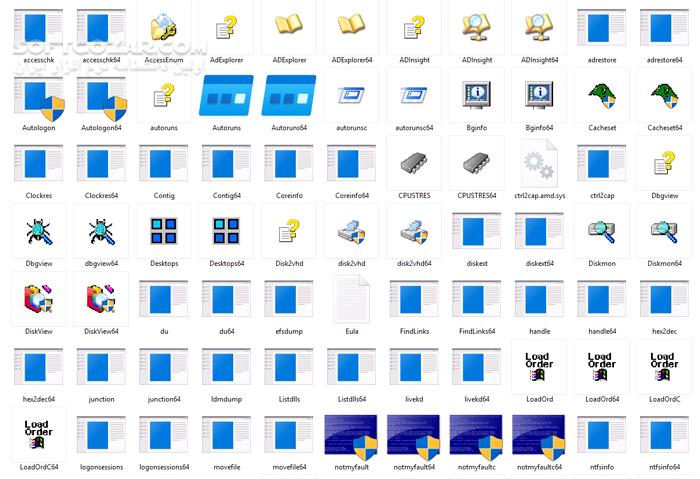Select the adrestore64 file name

click(664, 60)
